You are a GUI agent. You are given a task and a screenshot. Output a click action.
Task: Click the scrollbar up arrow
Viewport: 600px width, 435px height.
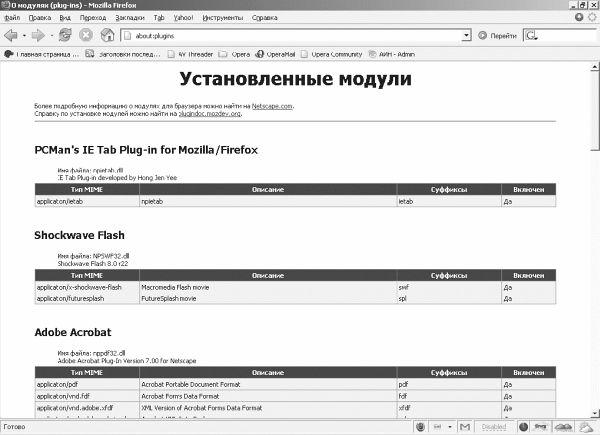point(595,67)
